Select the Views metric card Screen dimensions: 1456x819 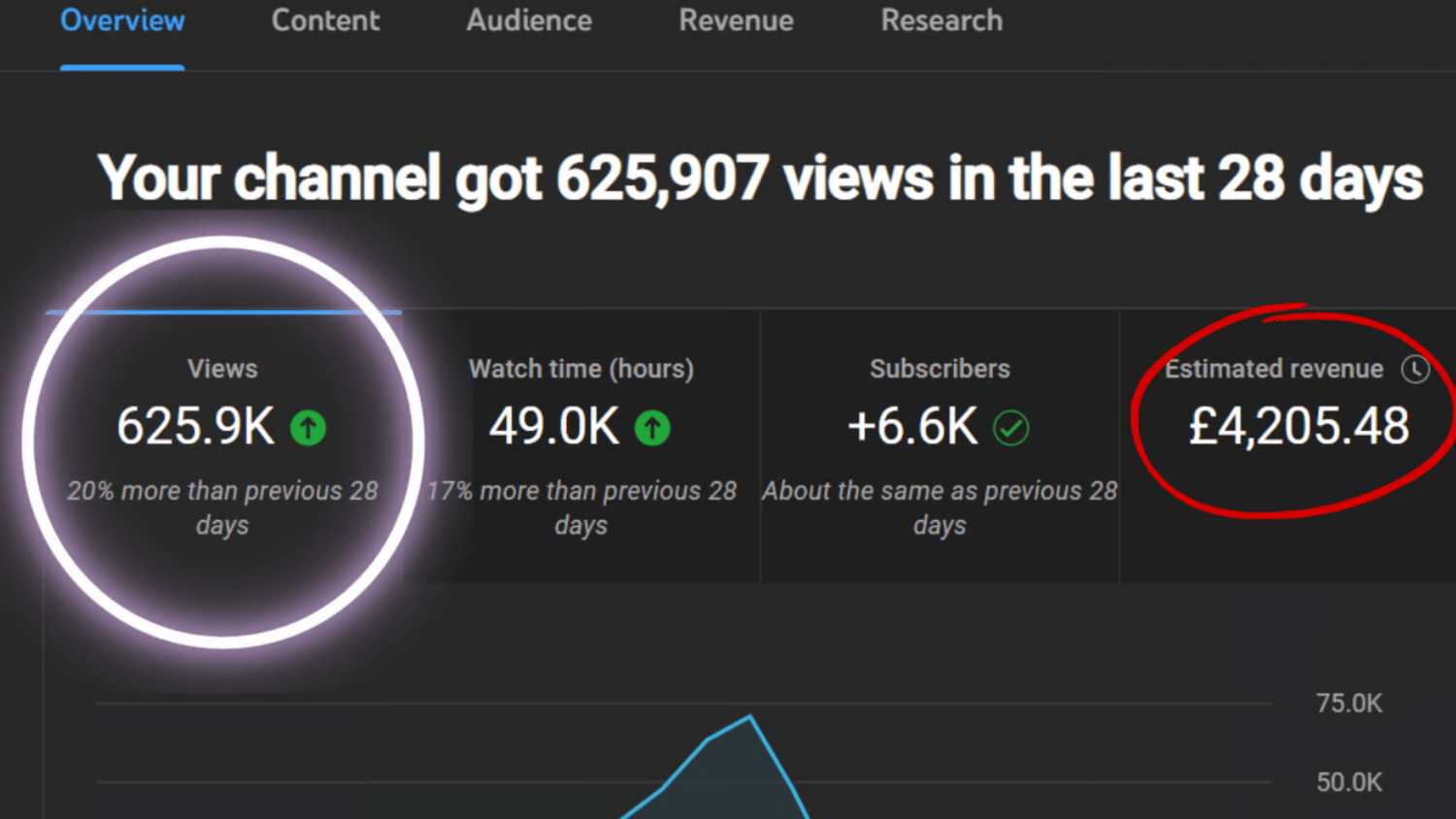pyautogui.click(x=223, y=446)
